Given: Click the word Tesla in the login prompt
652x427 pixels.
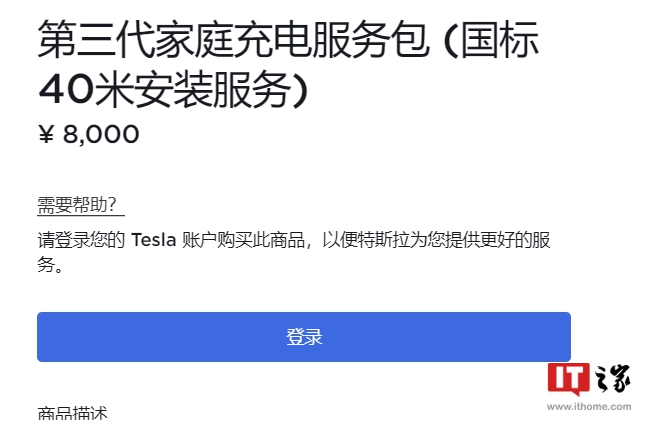Looking at the screenshot, I should [x=154, y=240].
